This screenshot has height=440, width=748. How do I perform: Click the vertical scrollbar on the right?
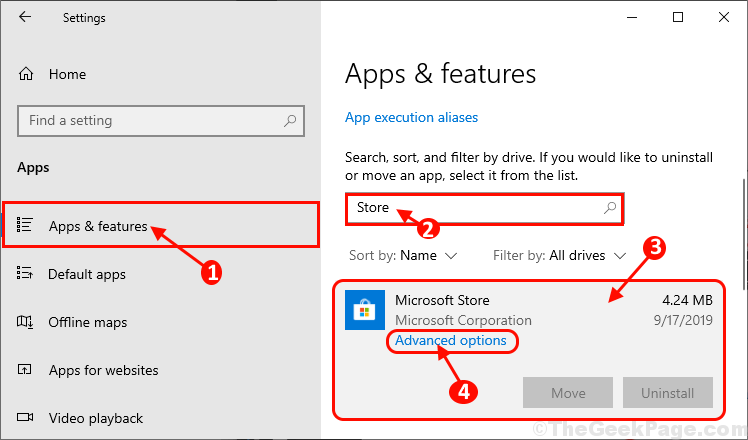click(x=743, y=234)
